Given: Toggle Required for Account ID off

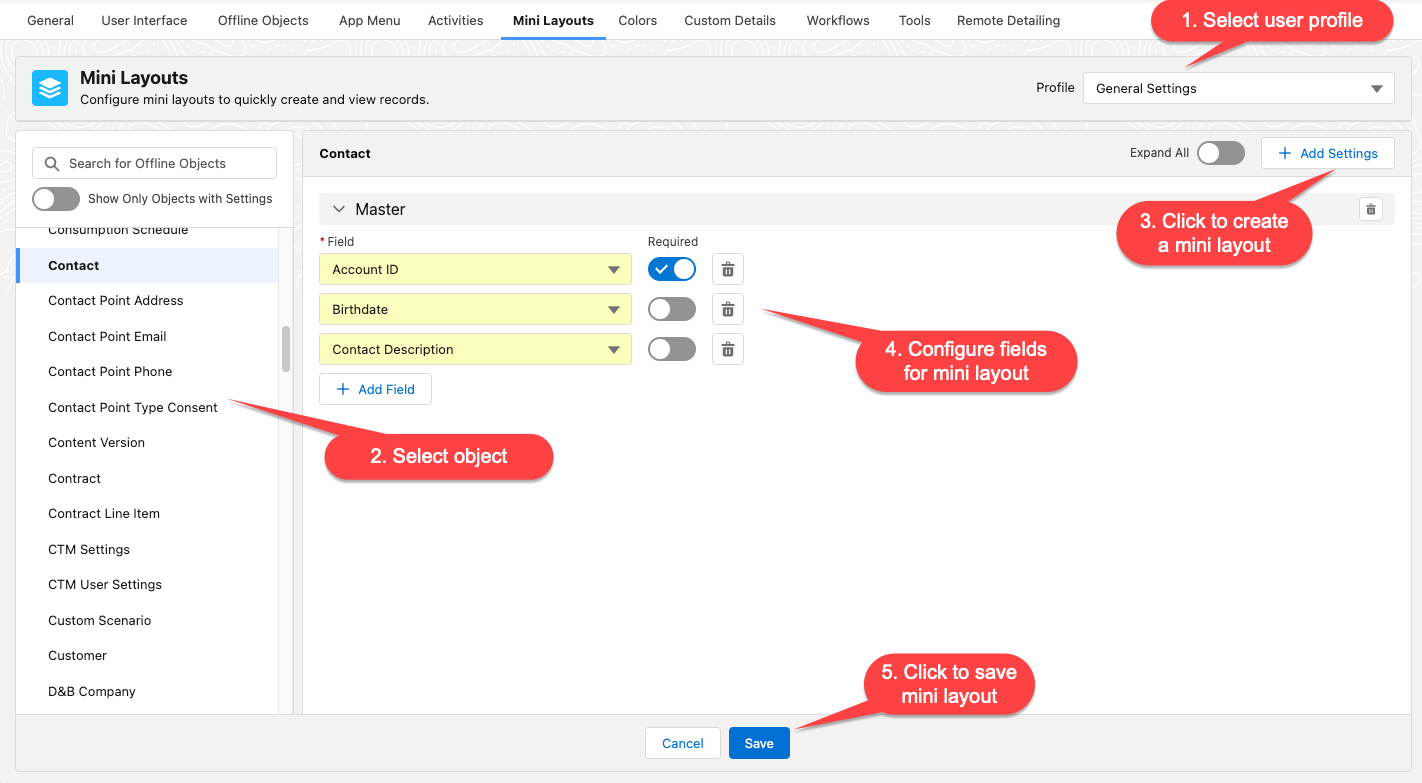Looking at the screenshot, I should click(x=671, y=269).
